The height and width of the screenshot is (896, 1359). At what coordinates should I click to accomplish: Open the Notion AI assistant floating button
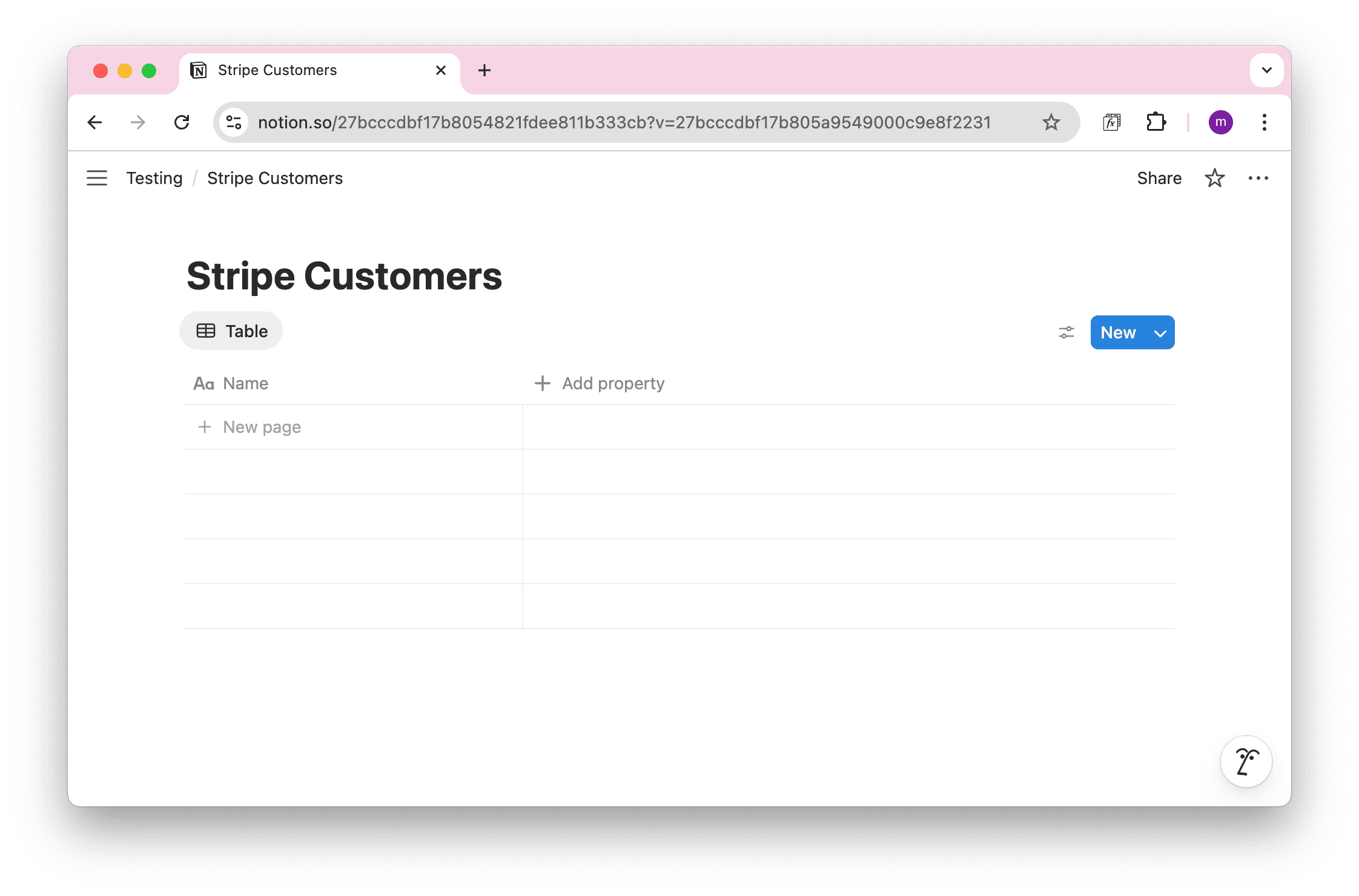tap(1246, 762)
